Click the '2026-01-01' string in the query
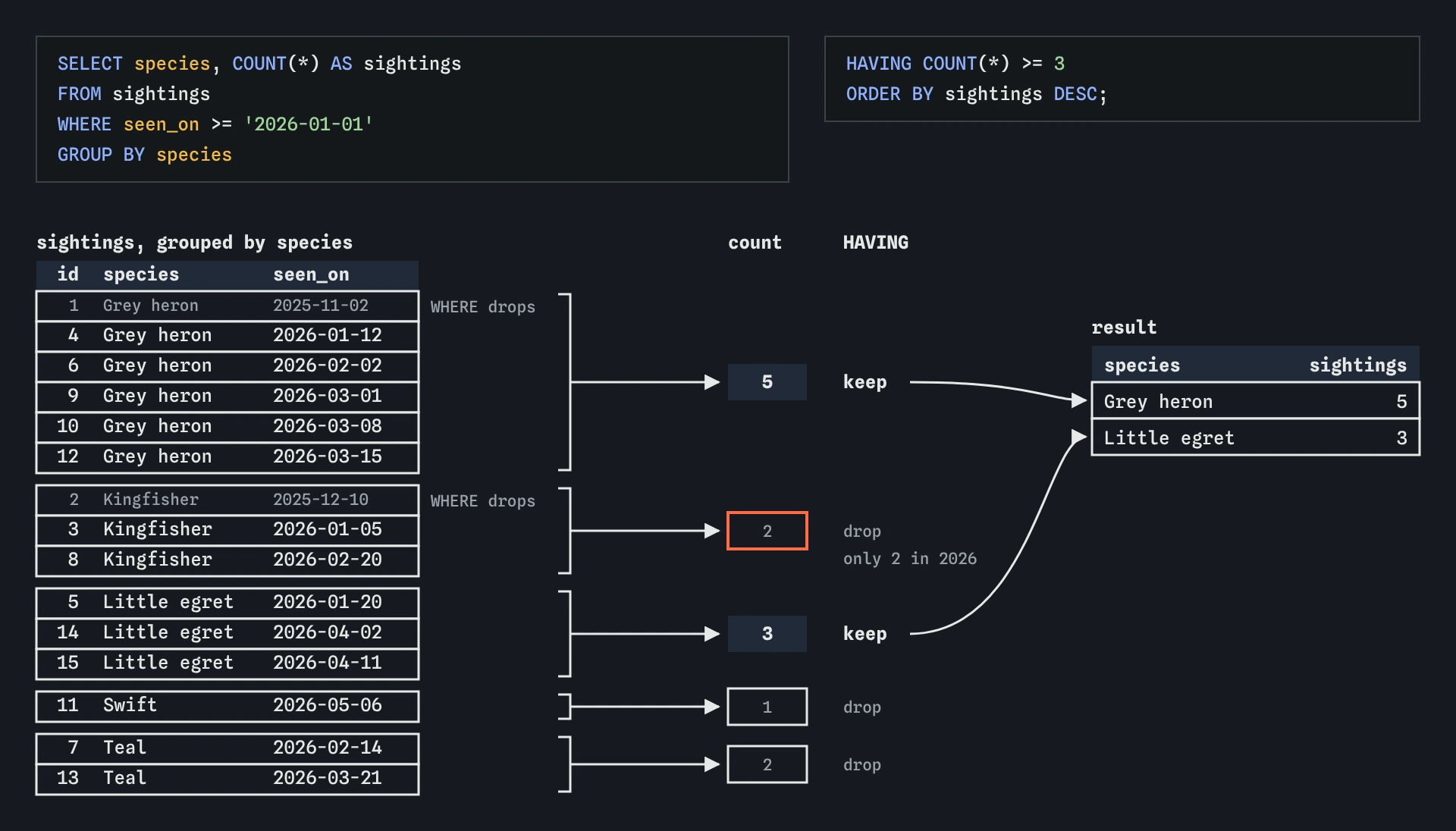1456x831 pixels. click(308, 124)
